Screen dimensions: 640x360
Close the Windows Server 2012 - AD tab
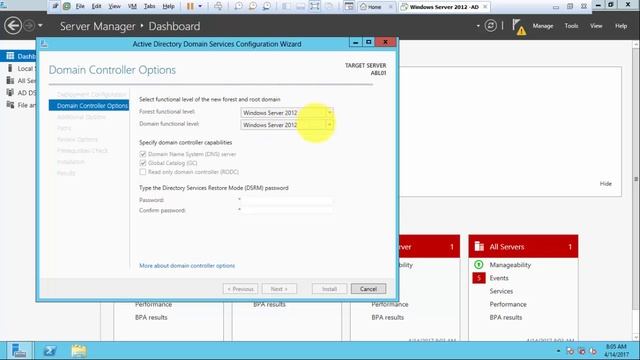(485, 7)
